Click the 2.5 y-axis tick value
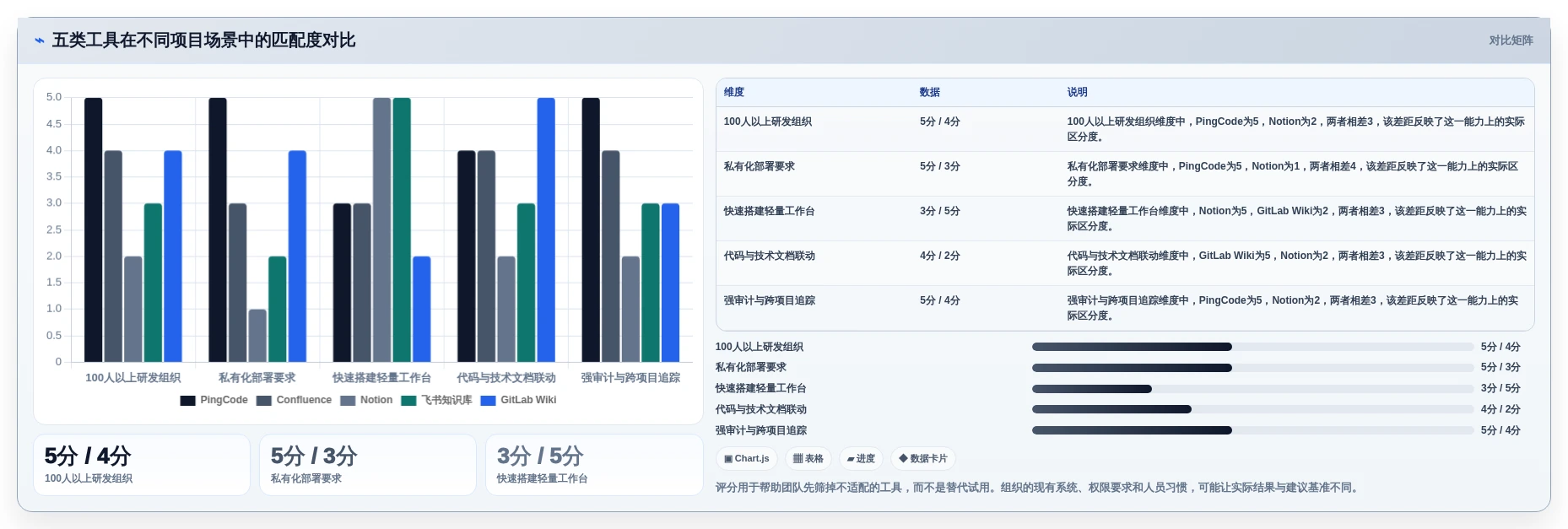The image size is (1568, 529). [54, 229]
